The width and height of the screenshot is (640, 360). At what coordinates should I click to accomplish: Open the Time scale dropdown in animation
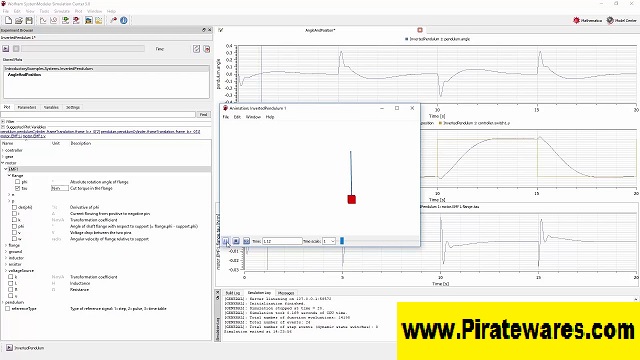(x=329, y=241)
